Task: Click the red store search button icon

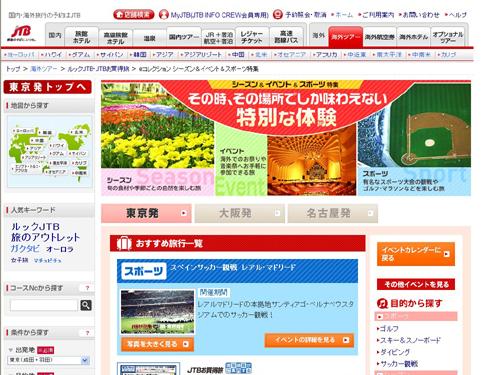Action: point(133,15)
